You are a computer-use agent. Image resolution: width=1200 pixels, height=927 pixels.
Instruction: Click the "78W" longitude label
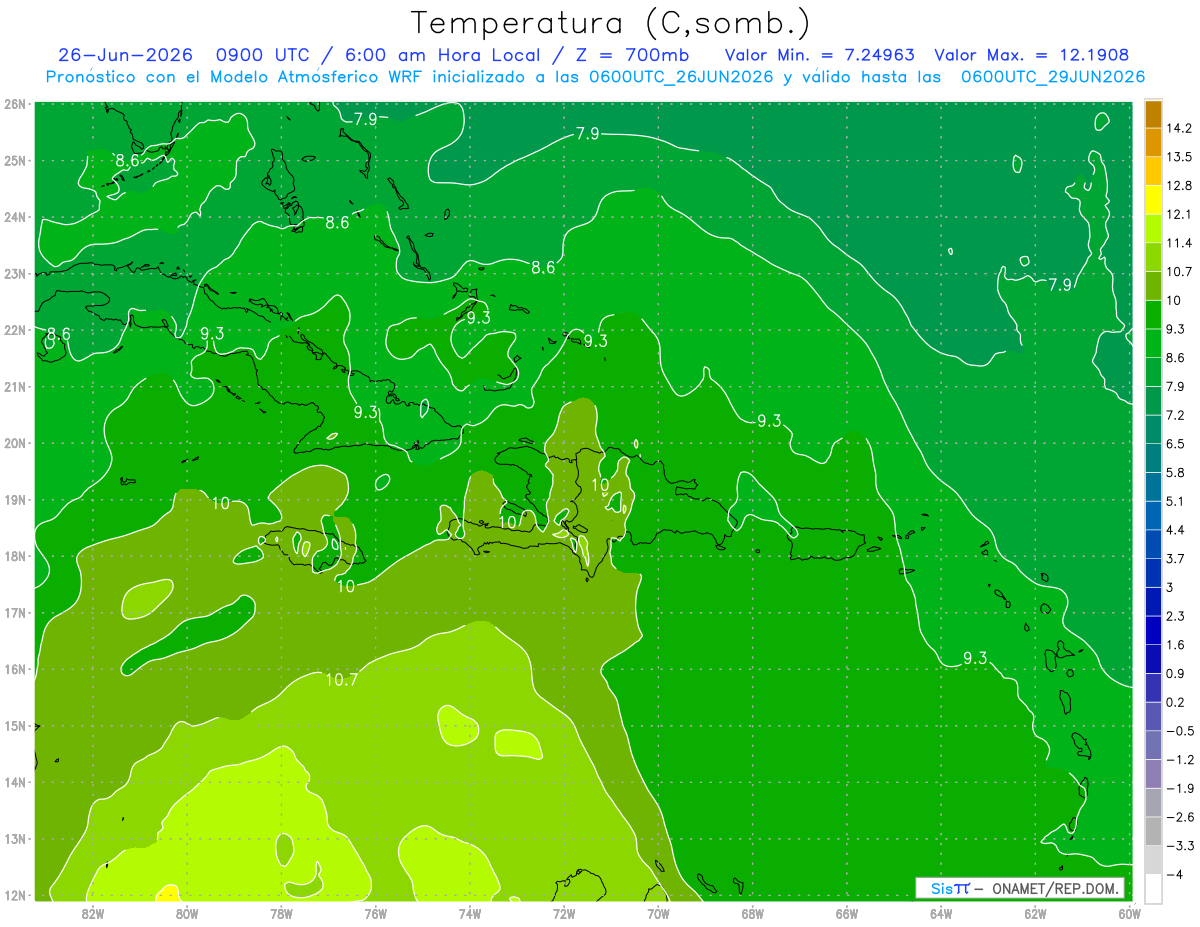[281, 913]
